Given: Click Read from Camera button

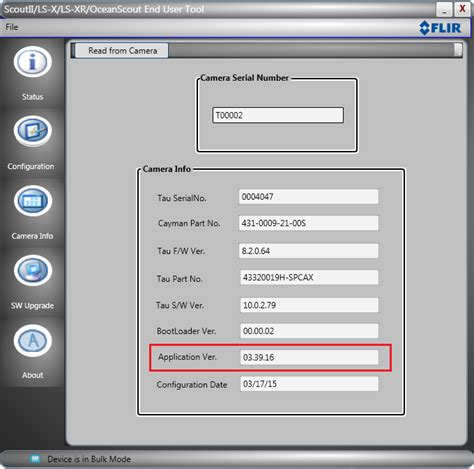Looking at the screenshot, I should tap(122, 51).
